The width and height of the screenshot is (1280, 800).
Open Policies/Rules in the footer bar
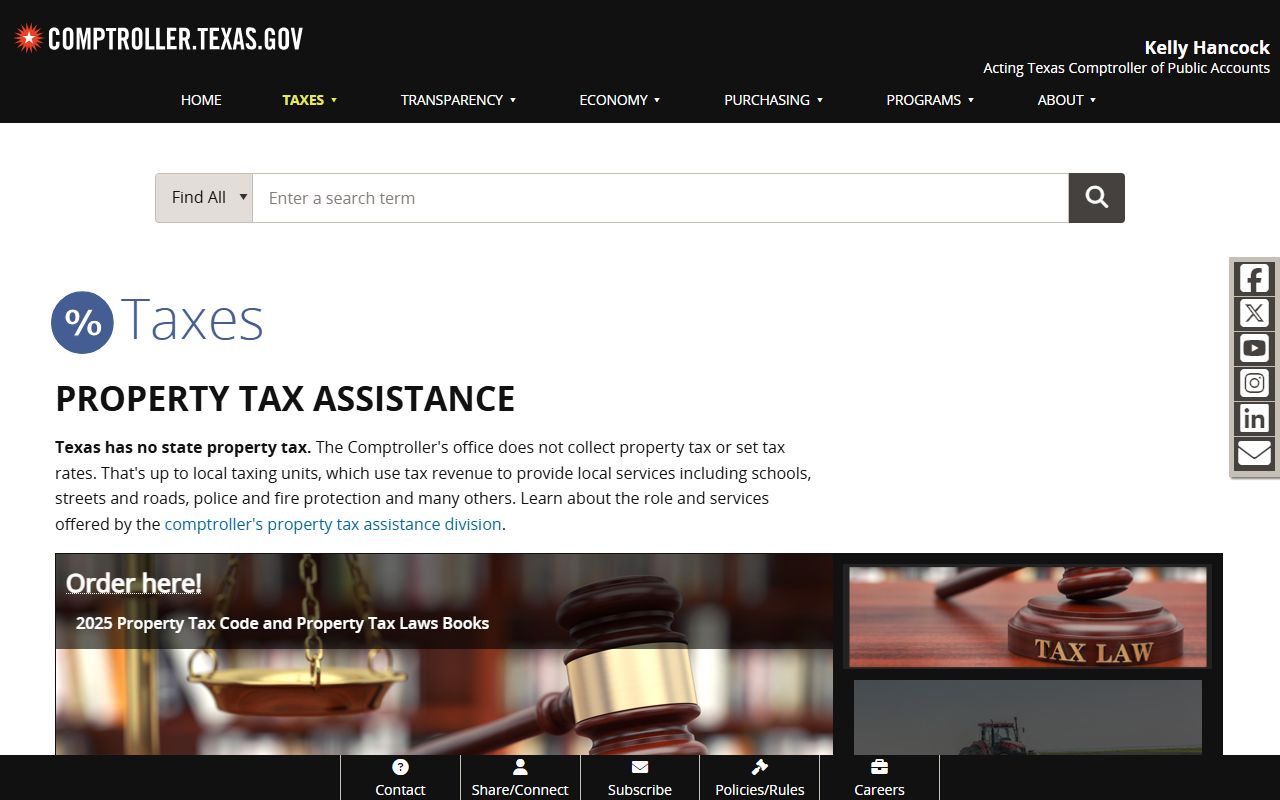[x=760, y=778]
